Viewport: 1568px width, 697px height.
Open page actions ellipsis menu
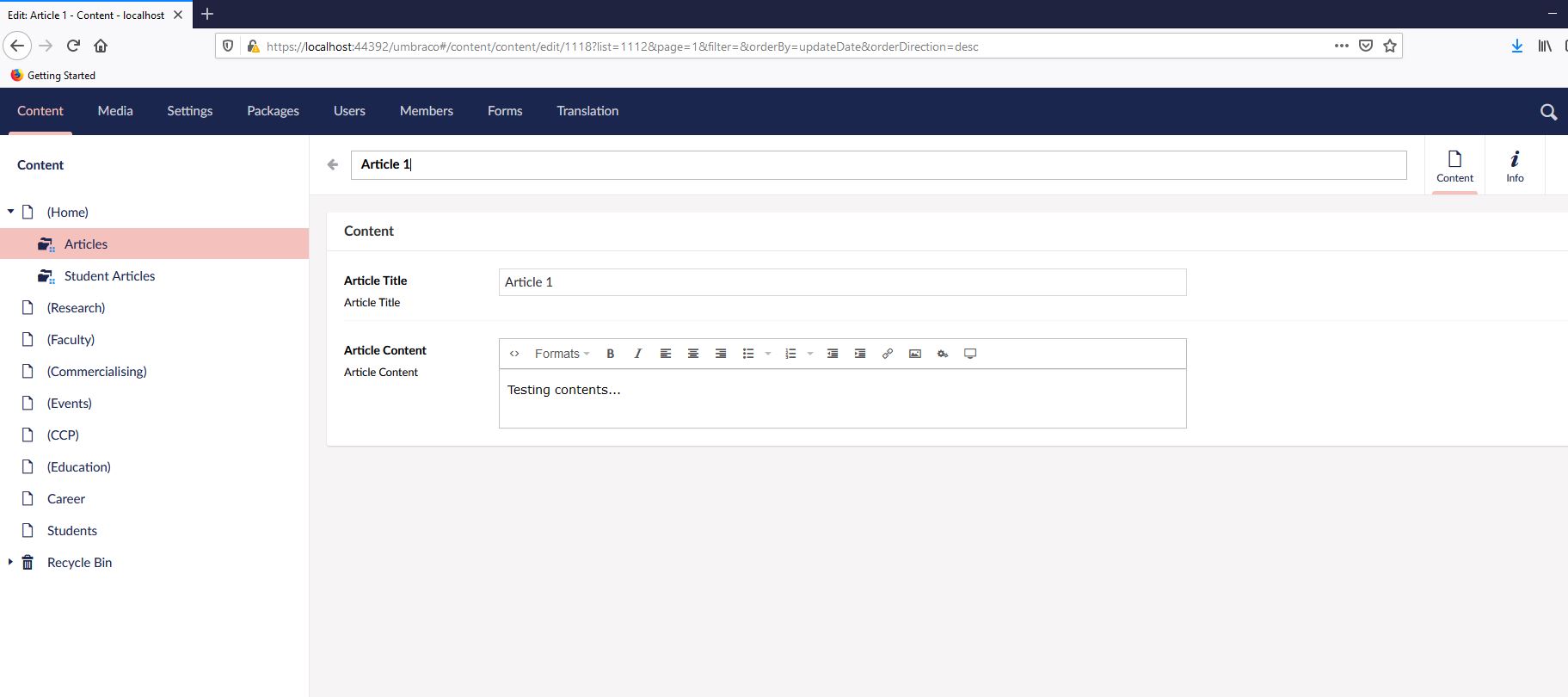point(1342,46)
